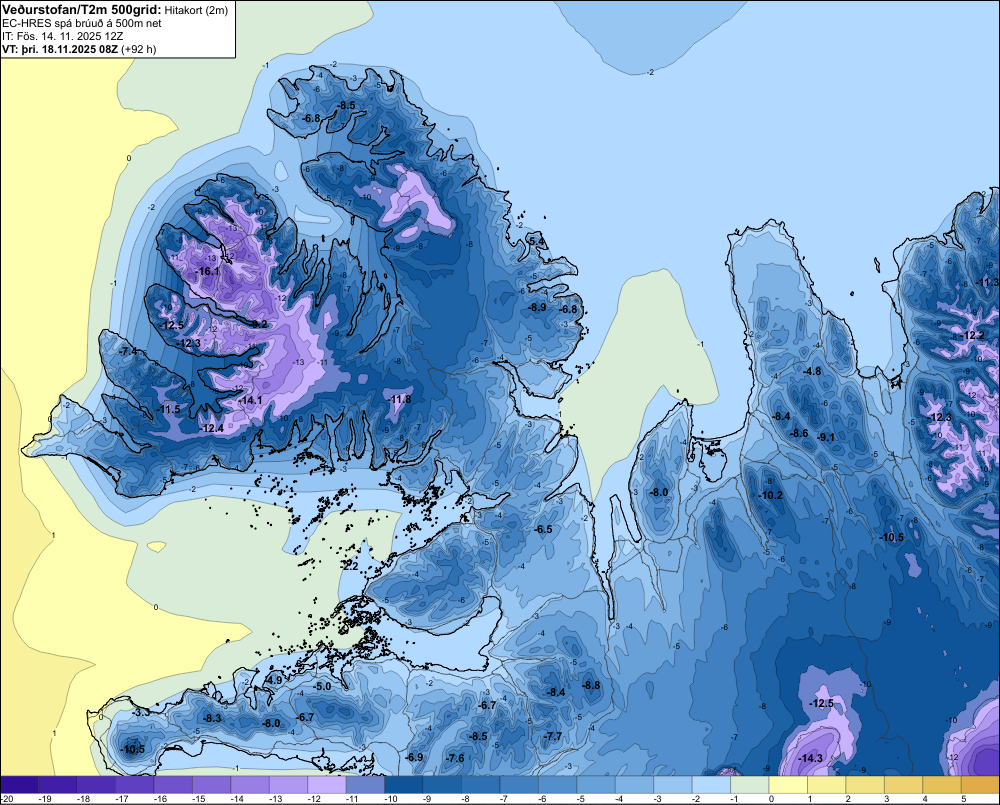Click the -14.1 temperature label
1000x805 pixels.
point(249,400)
